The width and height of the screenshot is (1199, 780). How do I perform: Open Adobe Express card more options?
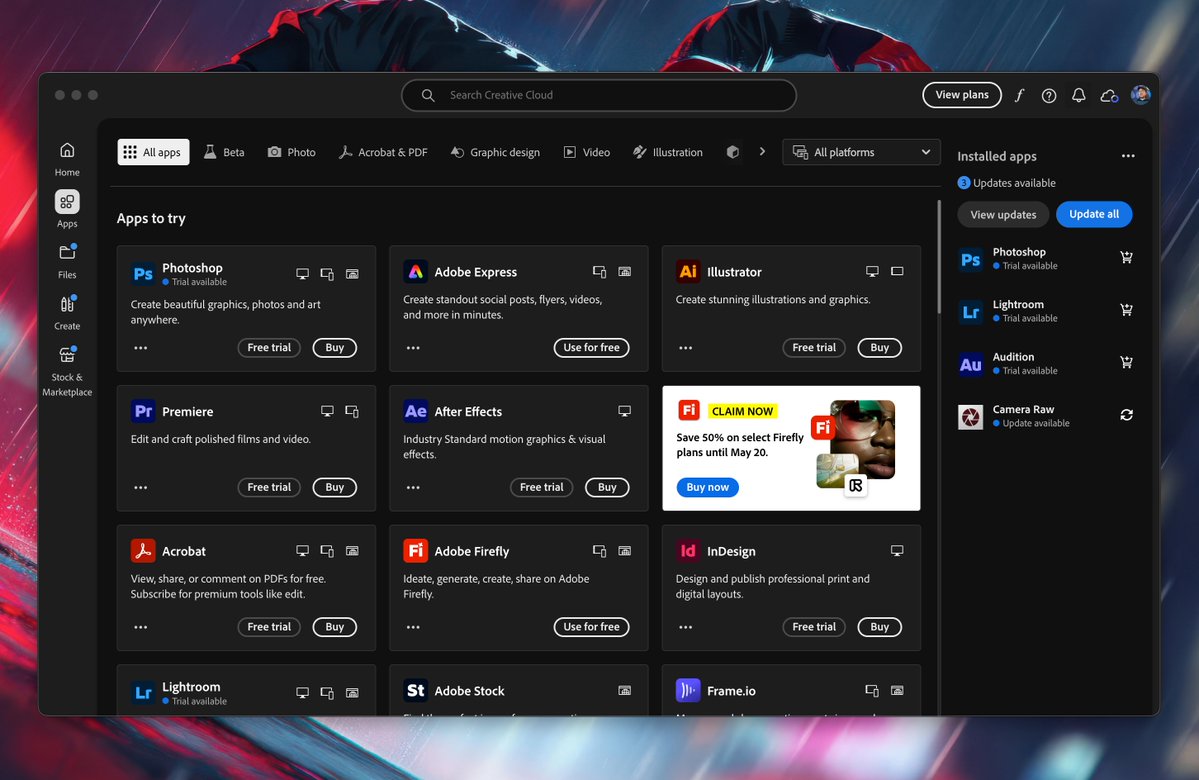413,348
